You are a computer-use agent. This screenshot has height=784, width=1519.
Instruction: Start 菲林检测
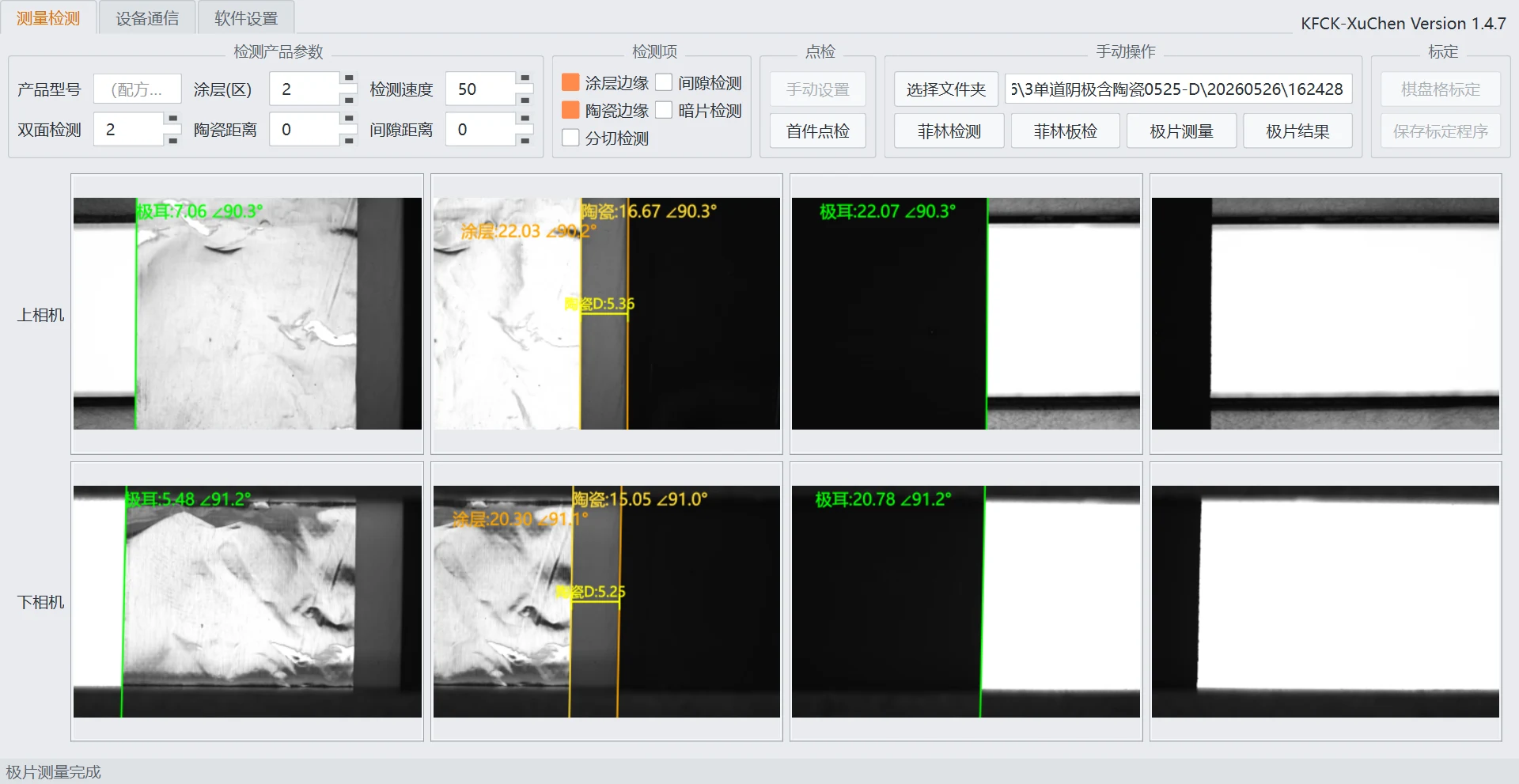pos(949,131)
